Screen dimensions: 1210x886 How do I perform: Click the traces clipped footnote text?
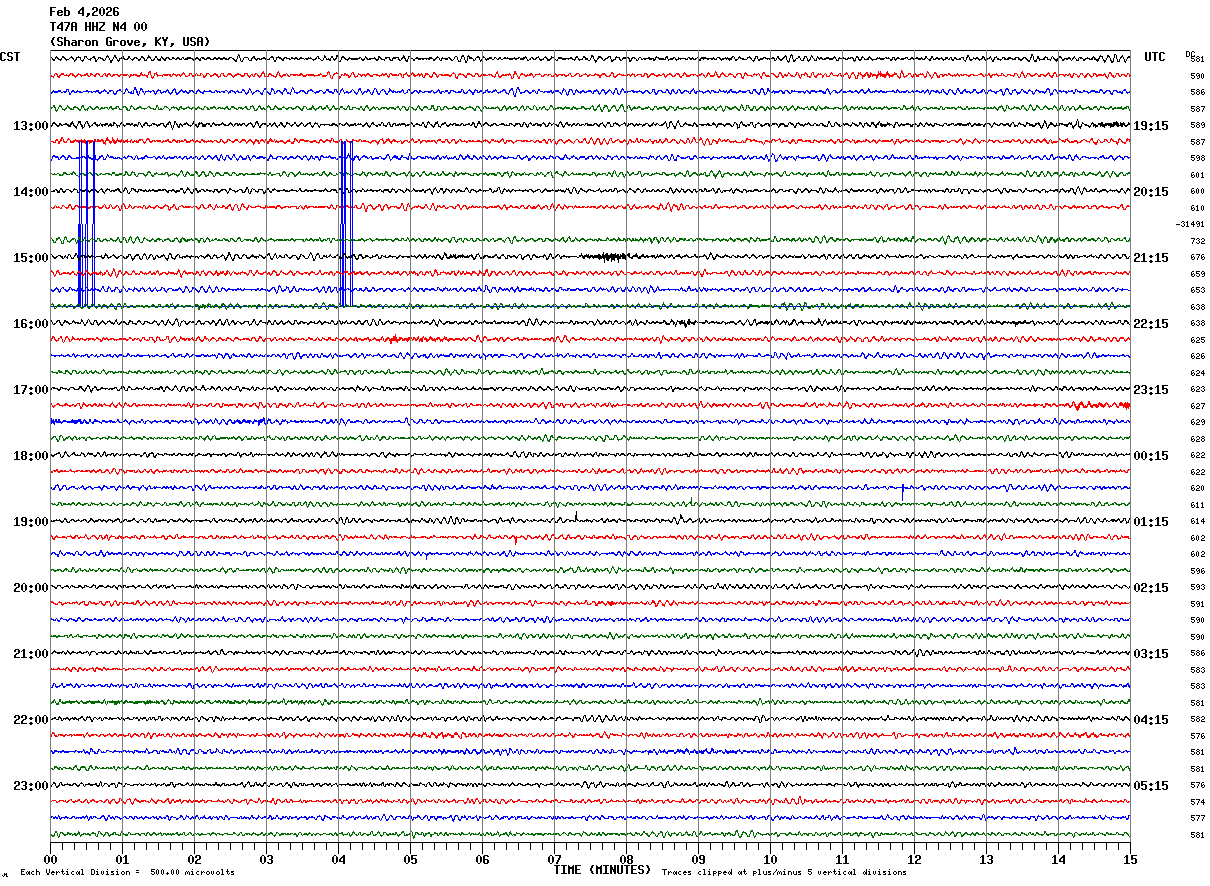click(784, 873)
